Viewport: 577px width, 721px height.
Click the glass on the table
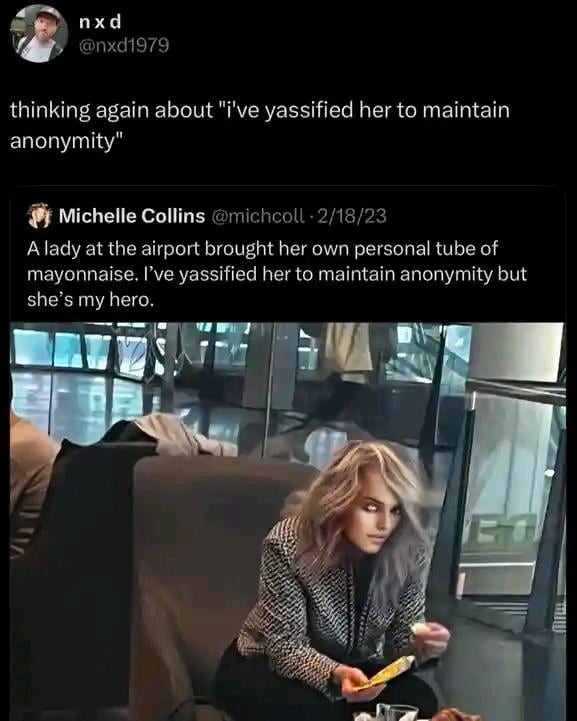click(x=396, y=711)
